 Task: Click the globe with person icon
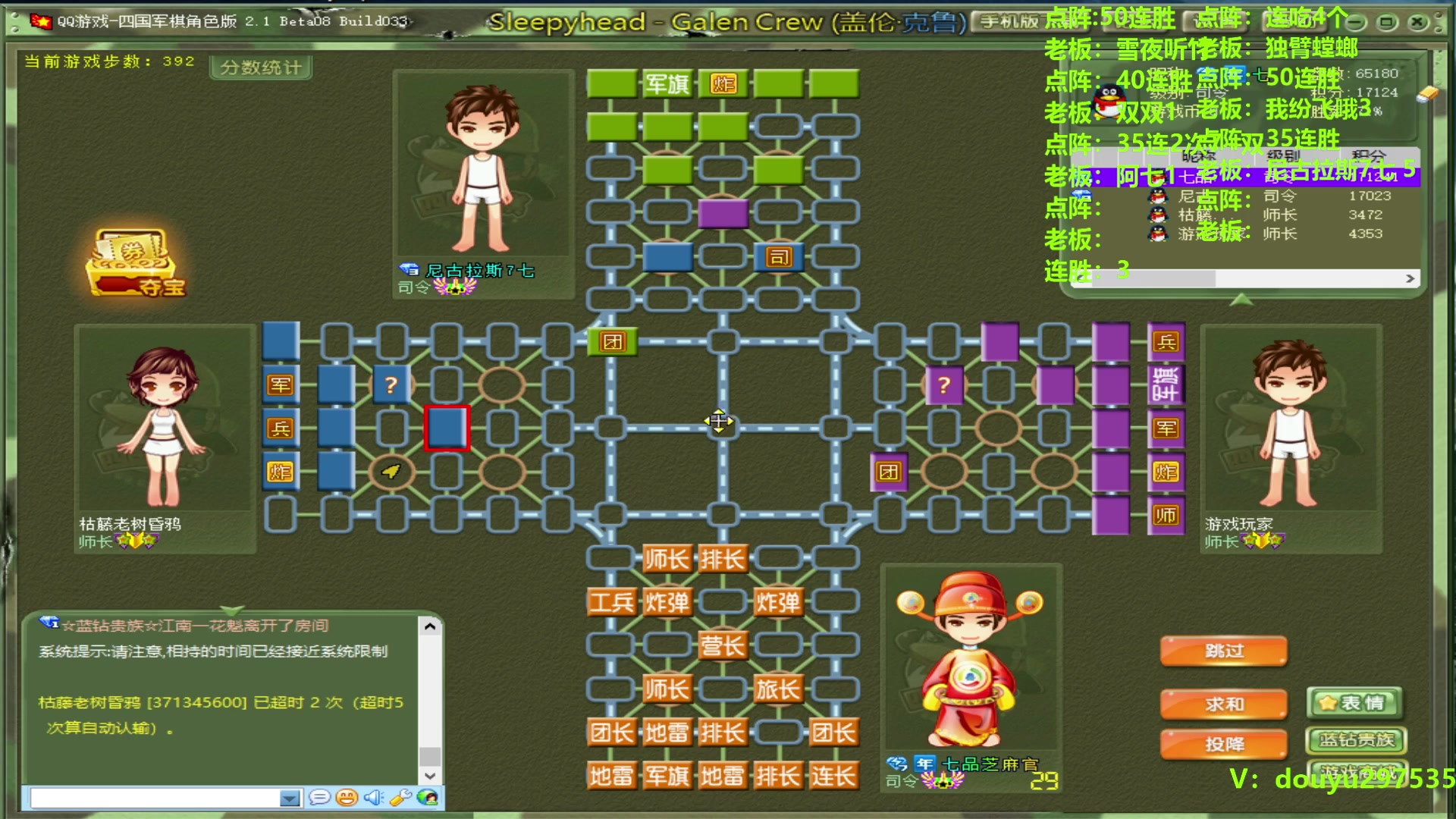click(x=428, y=797)
